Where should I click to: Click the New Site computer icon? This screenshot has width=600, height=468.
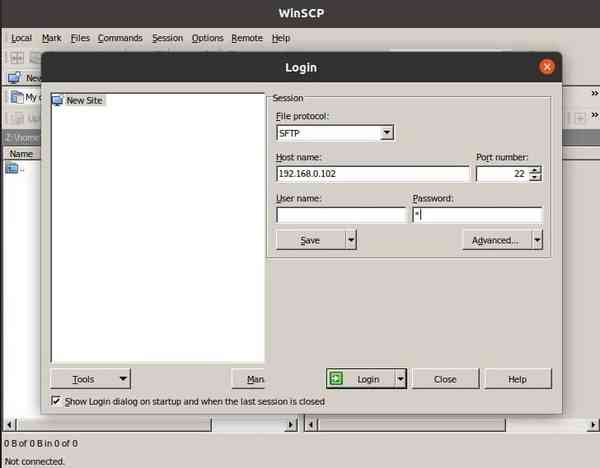pos(58,101)
